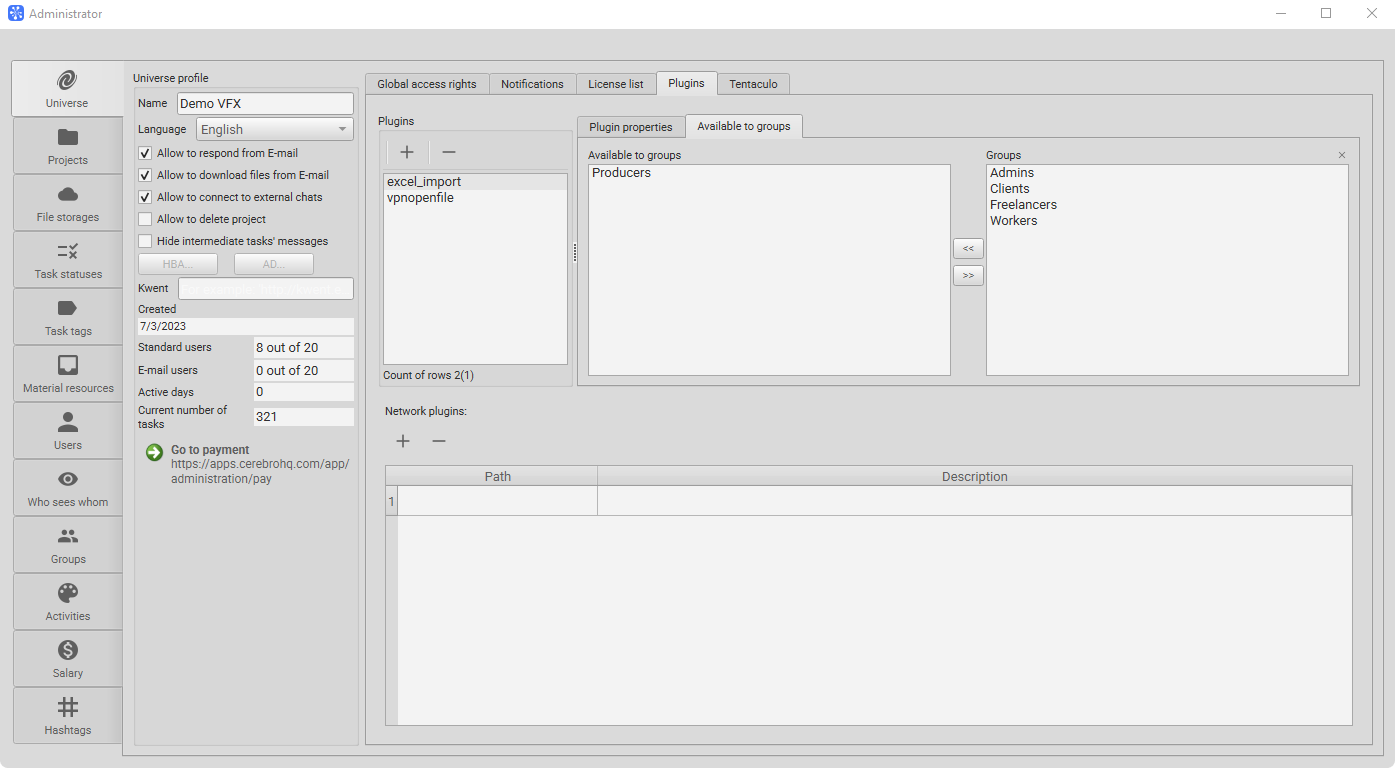
Task: Open the Projects folder icon section
Action: 68,146
